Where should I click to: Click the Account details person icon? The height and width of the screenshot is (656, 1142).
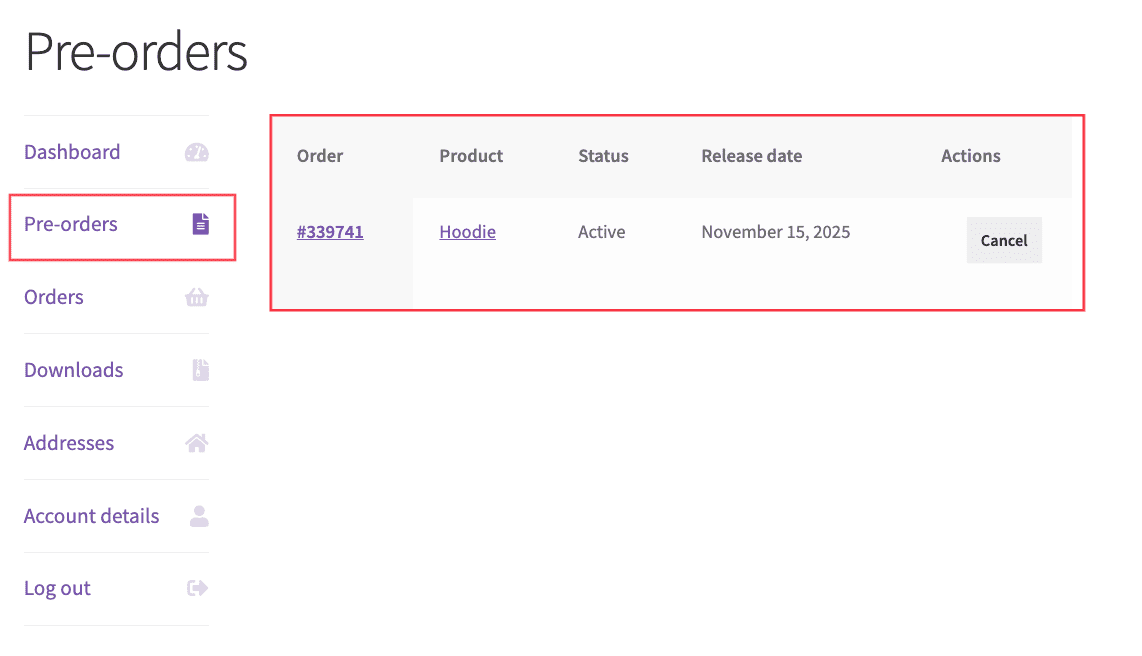coord(199,516)
